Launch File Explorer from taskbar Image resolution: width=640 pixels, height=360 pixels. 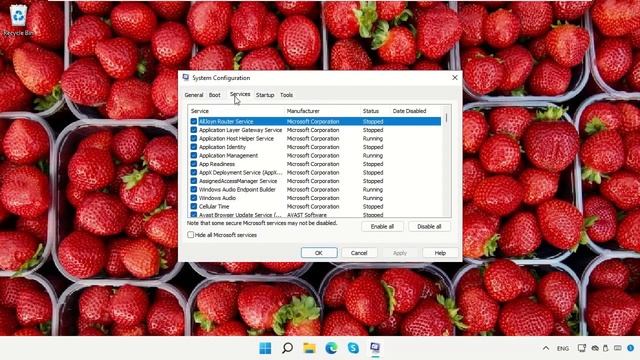tap(309, 348)
